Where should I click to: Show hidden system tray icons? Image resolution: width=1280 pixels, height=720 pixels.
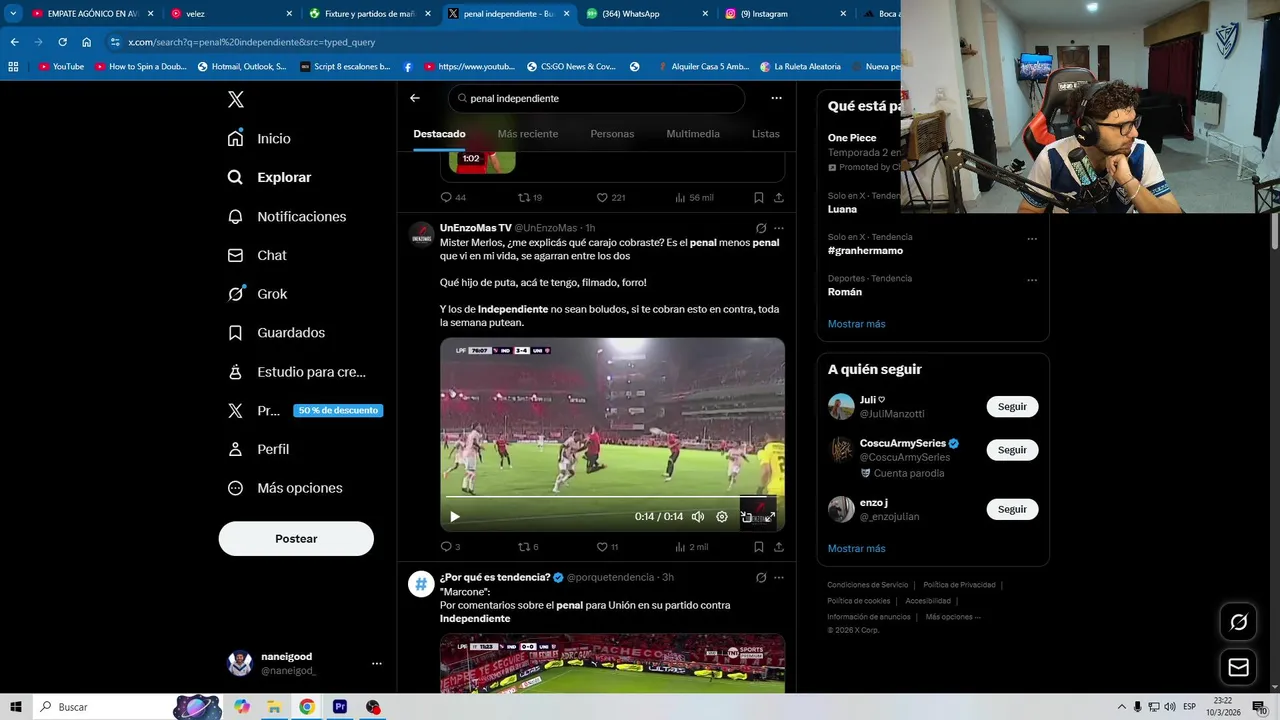(1121, 707)
